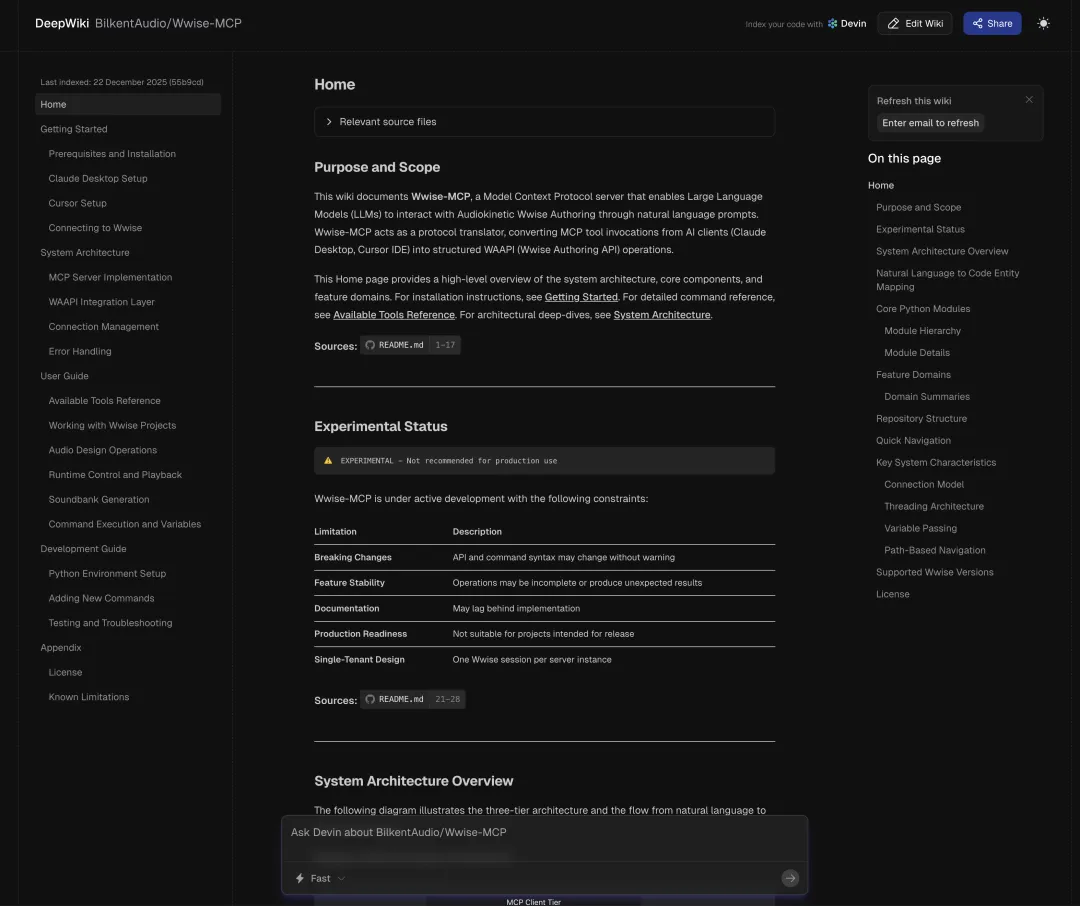Screen dimensions: 1080x906
Task: Open Audio Design Operations page
Action: 103,450
